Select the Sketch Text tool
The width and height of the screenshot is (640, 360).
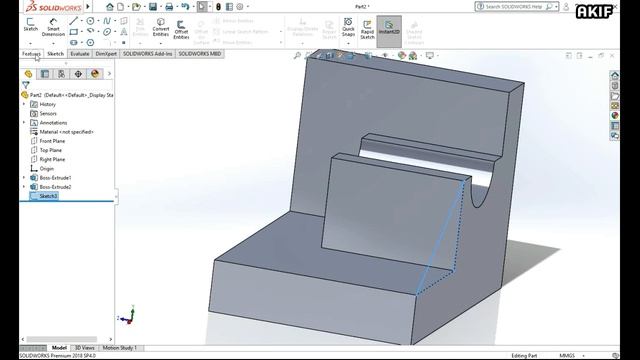tap(124, 31)
